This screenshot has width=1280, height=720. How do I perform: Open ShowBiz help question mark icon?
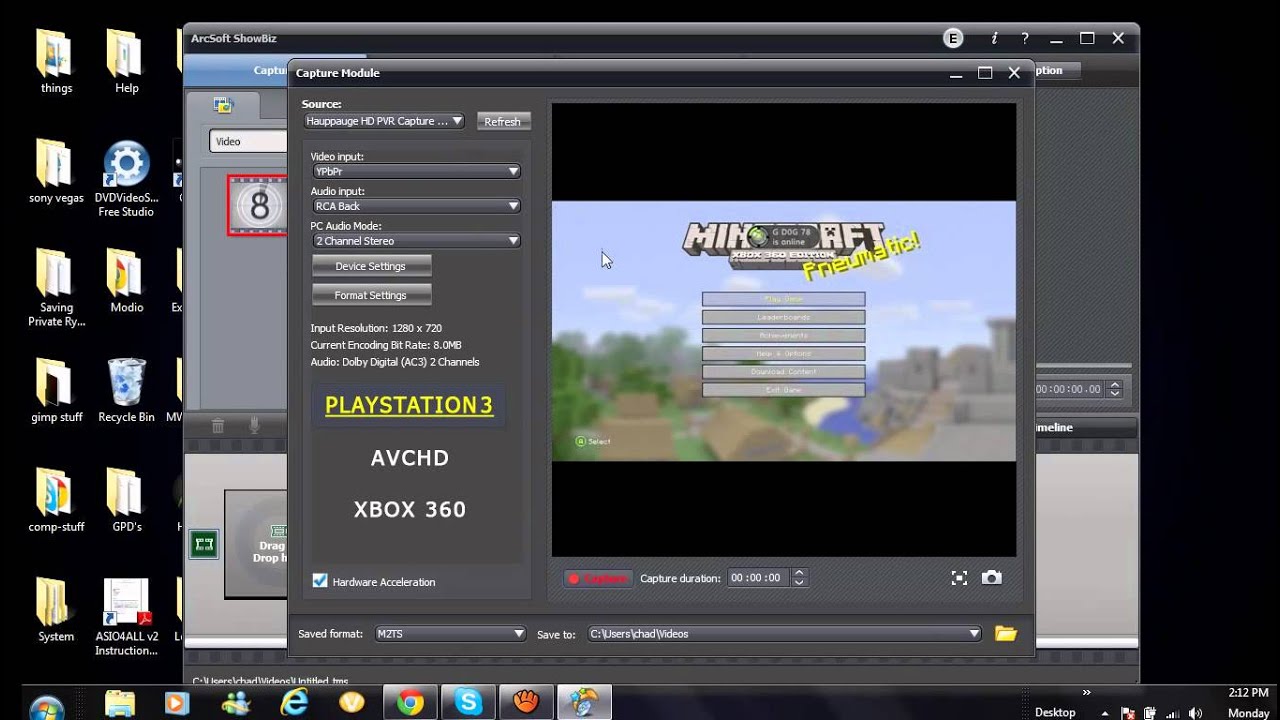pyautogui.click(x=1025, y=39)
